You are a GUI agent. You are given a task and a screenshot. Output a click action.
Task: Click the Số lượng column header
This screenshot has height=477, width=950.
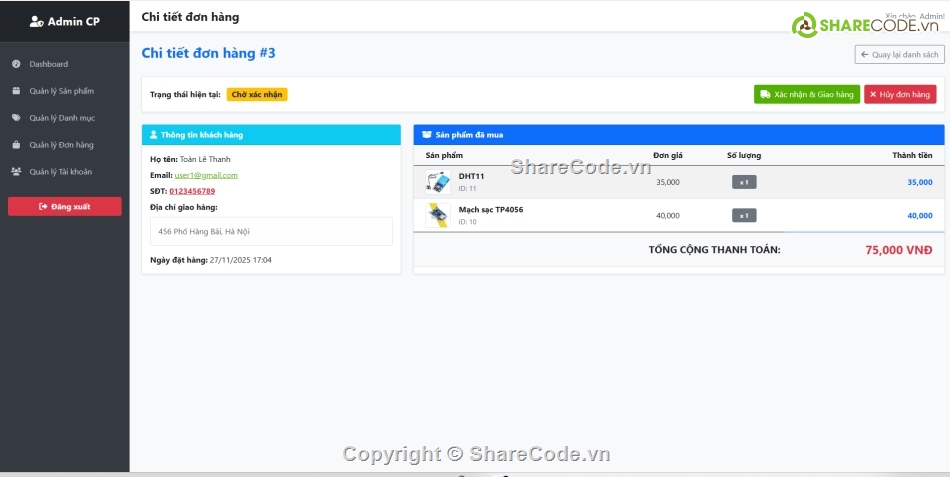(744, 155)
